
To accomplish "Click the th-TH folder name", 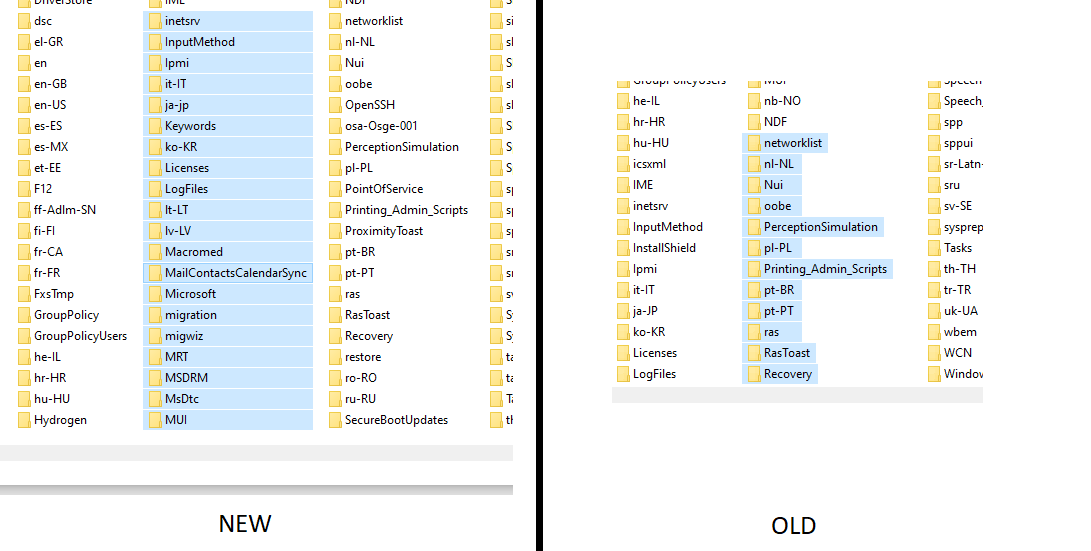I will click(959, 269).
